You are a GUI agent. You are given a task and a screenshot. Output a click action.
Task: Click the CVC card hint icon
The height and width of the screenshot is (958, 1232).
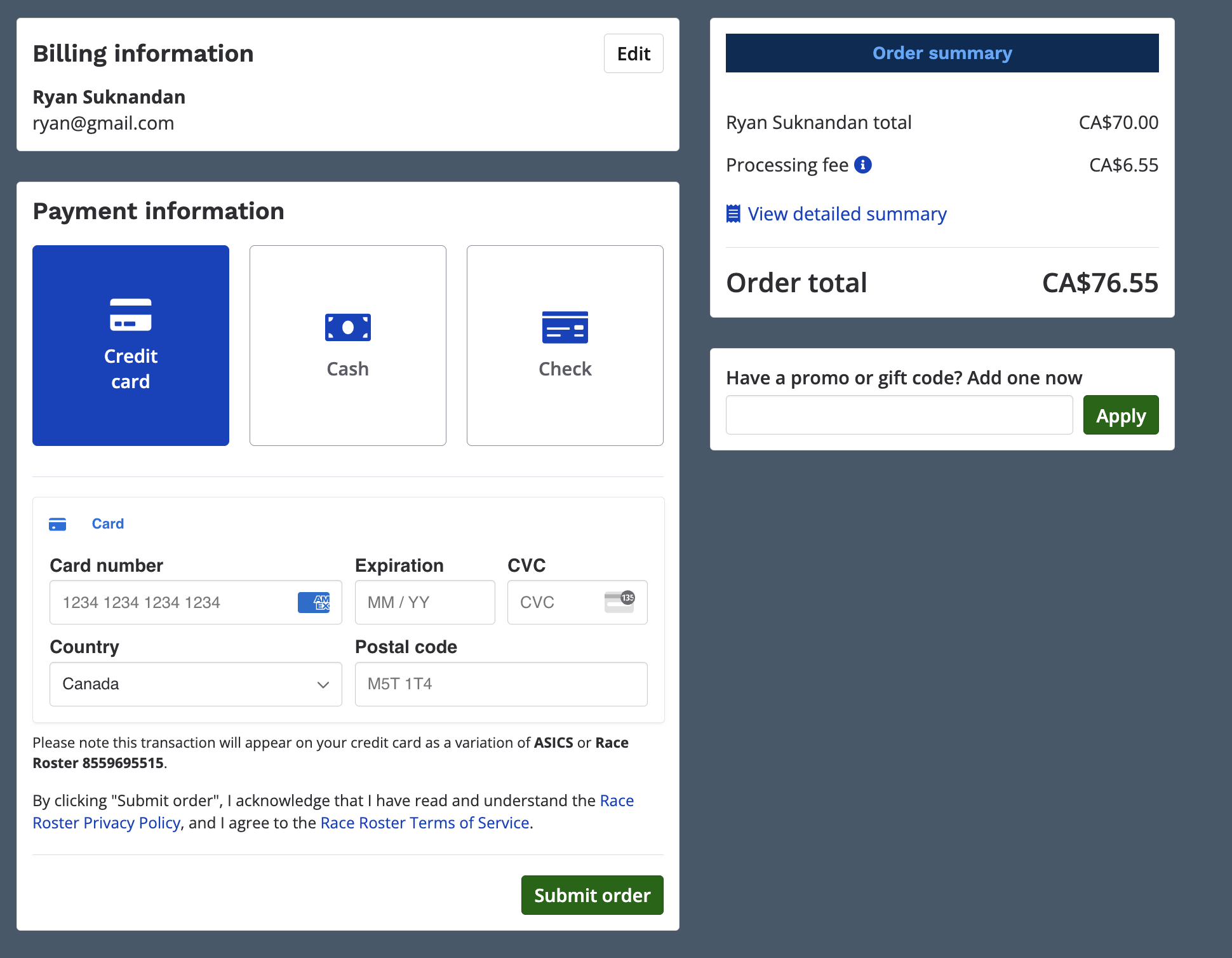619,601
